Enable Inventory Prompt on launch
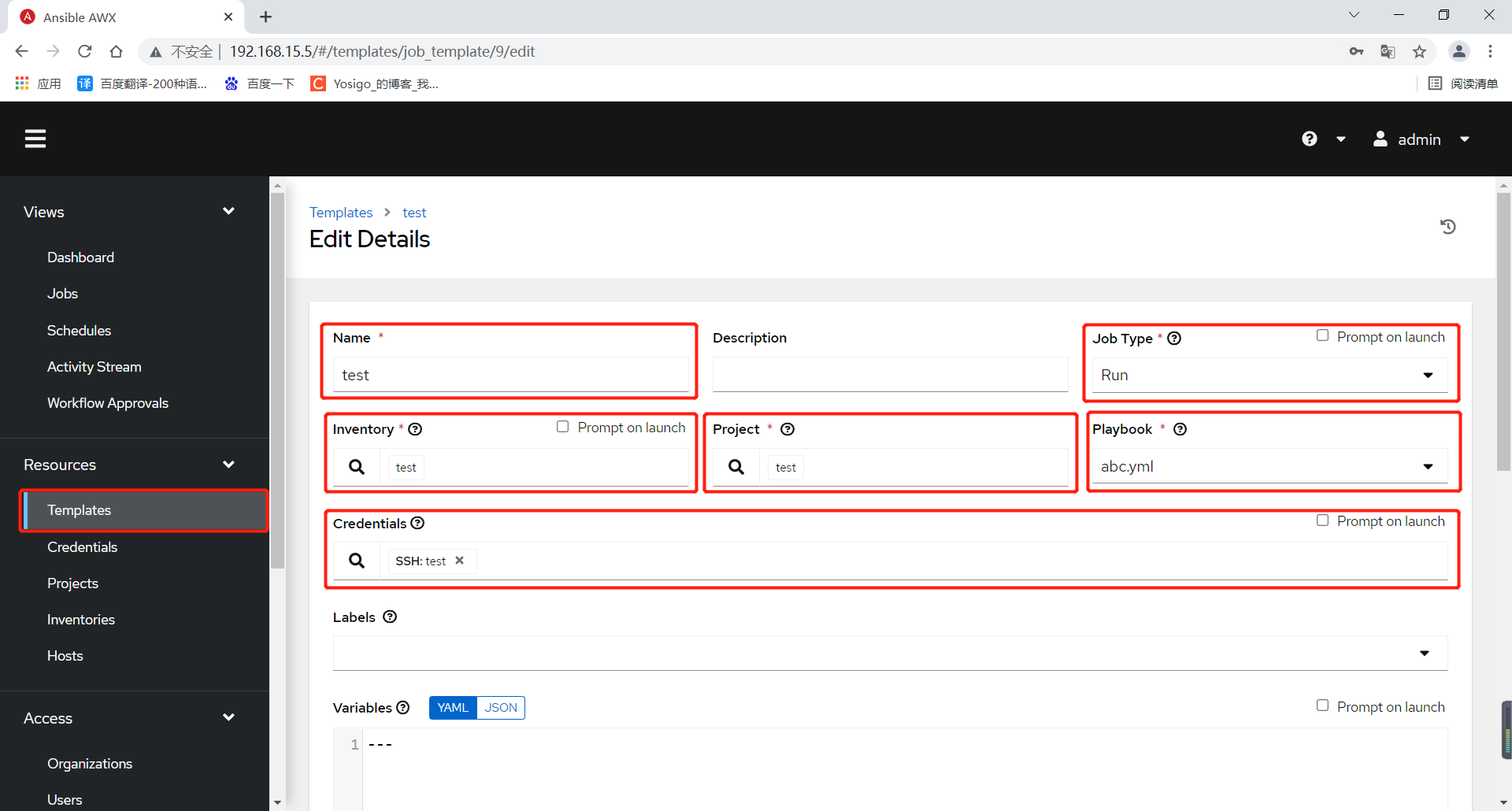Viewport: 1512px width, 811px height. click(x=562, y=427)
